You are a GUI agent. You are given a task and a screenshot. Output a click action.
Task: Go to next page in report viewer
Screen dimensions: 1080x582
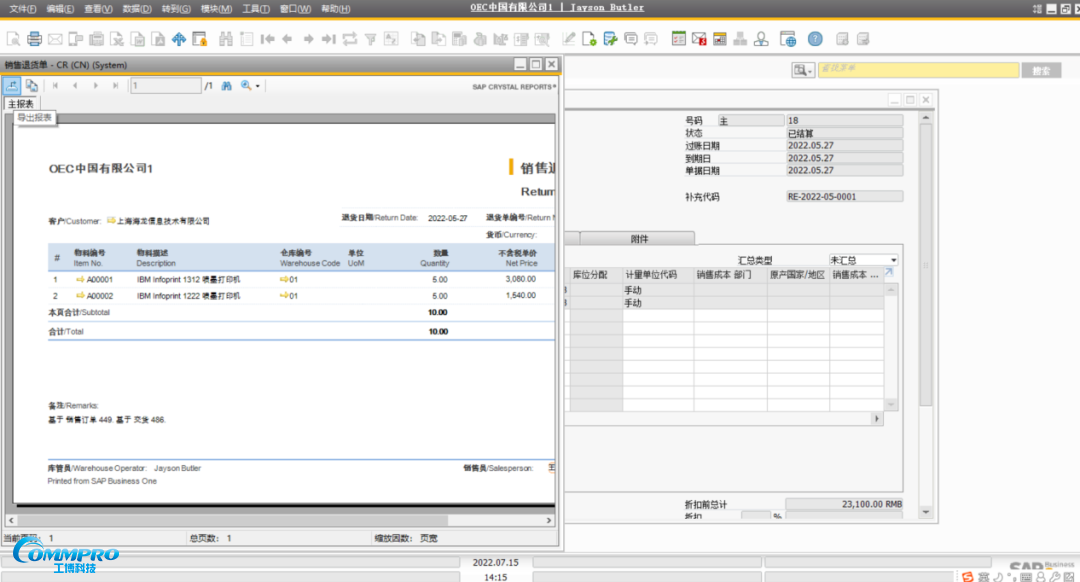(96, 86)
